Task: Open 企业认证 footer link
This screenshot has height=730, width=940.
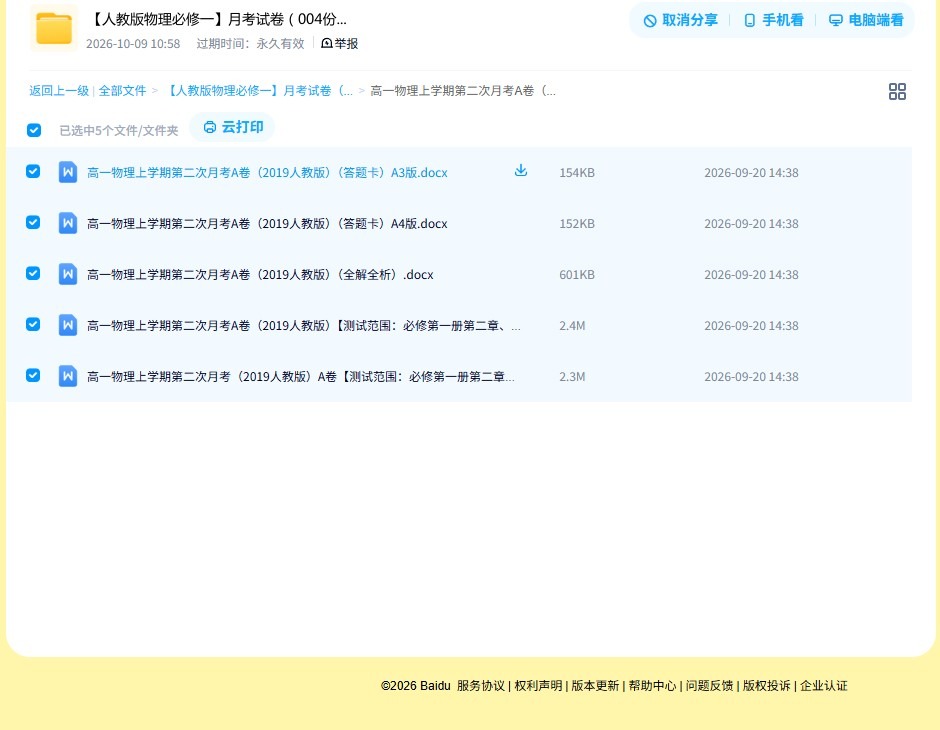Action: tap(824, 686)
